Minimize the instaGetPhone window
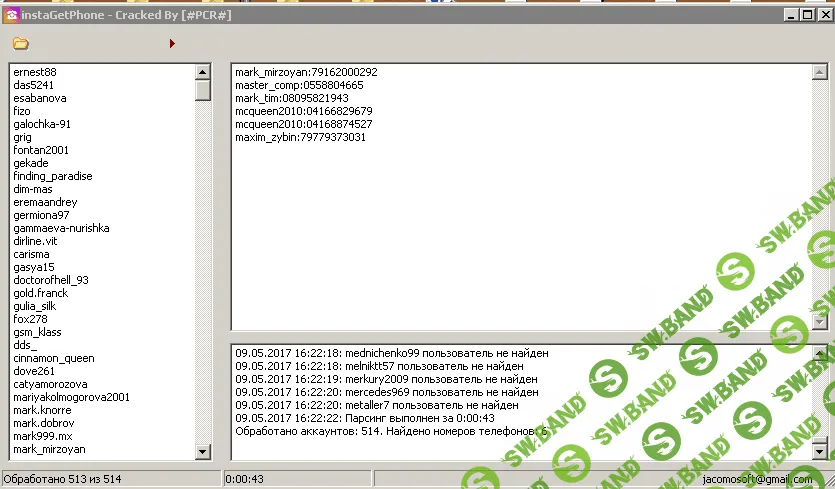Image resolution: width=835 pixels, height=489 pixels. coord(791,14)
